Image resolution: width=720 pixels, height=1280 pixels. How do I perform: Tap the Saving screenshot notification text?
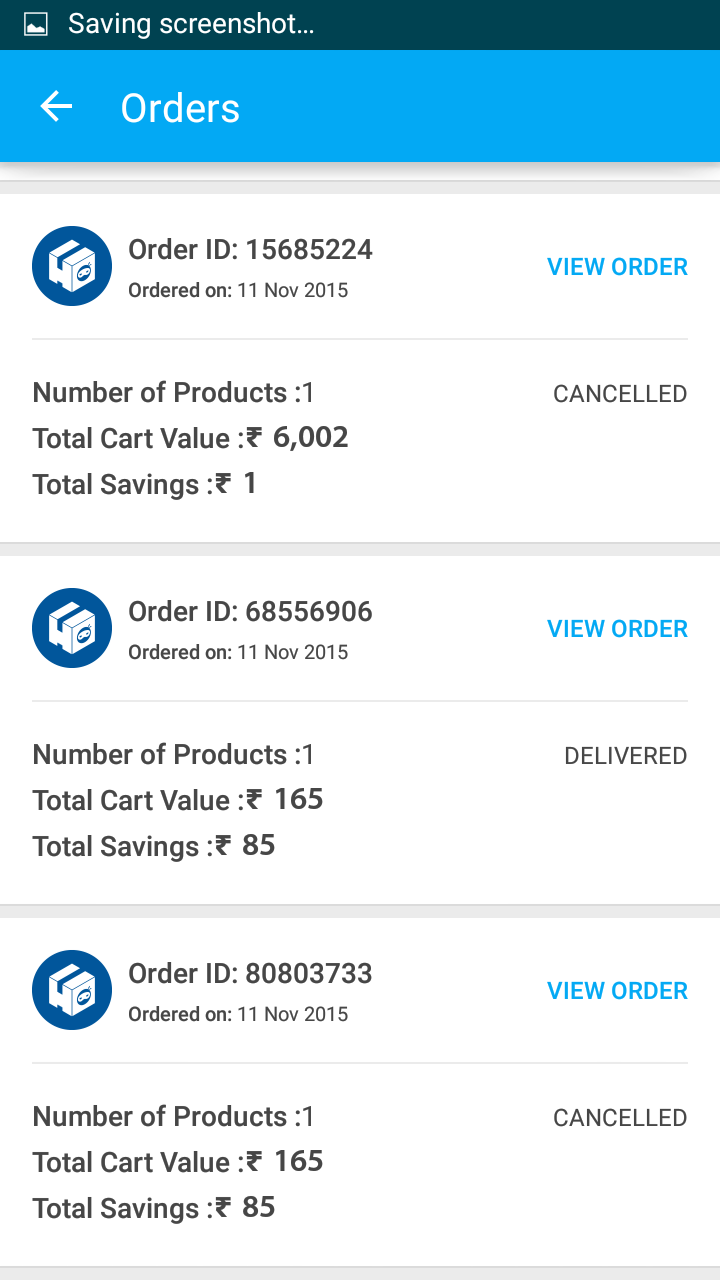click(x=191, y=25)
